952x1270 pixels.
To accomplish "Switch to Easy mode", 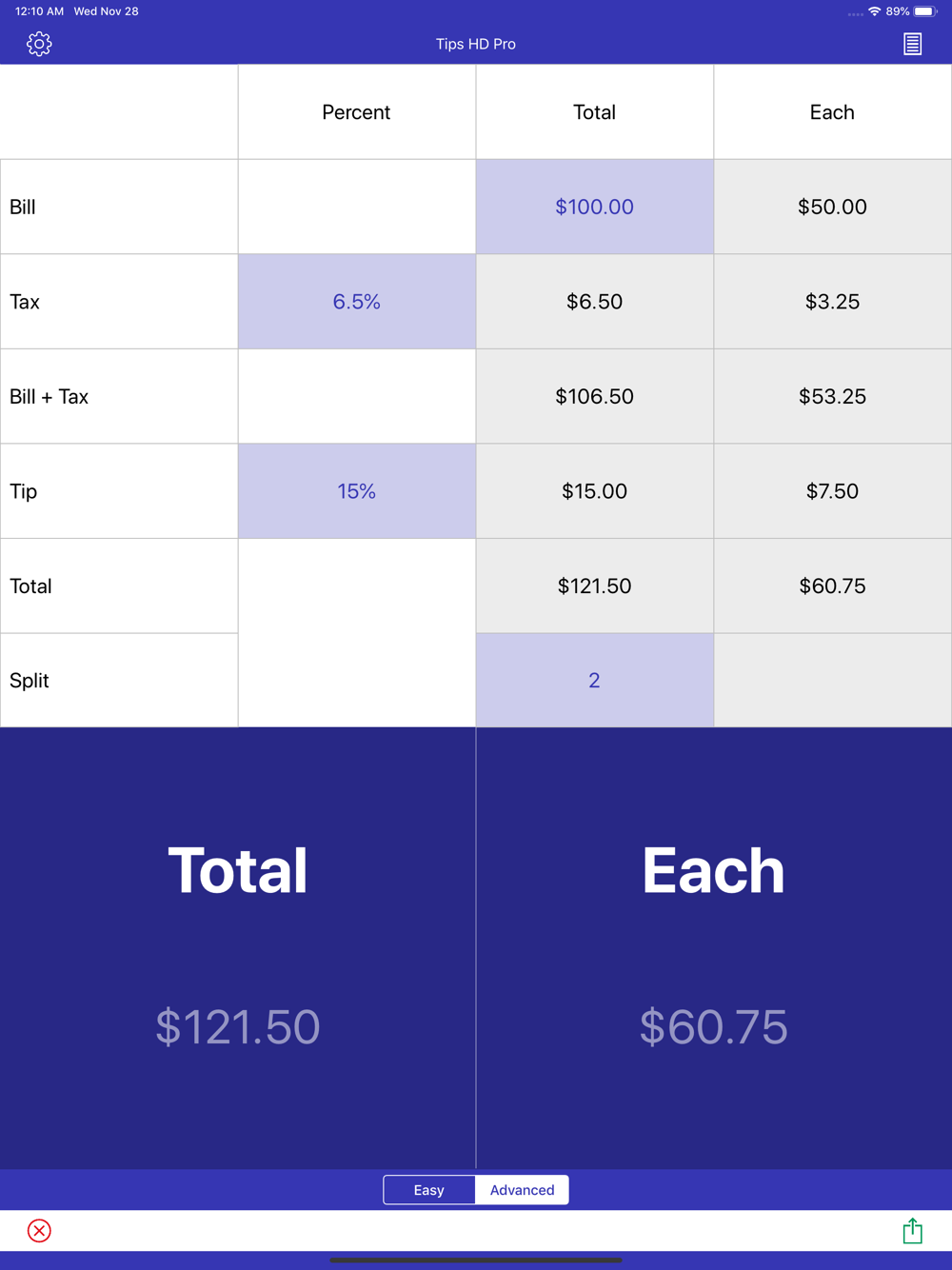I will coord(429,1190).
